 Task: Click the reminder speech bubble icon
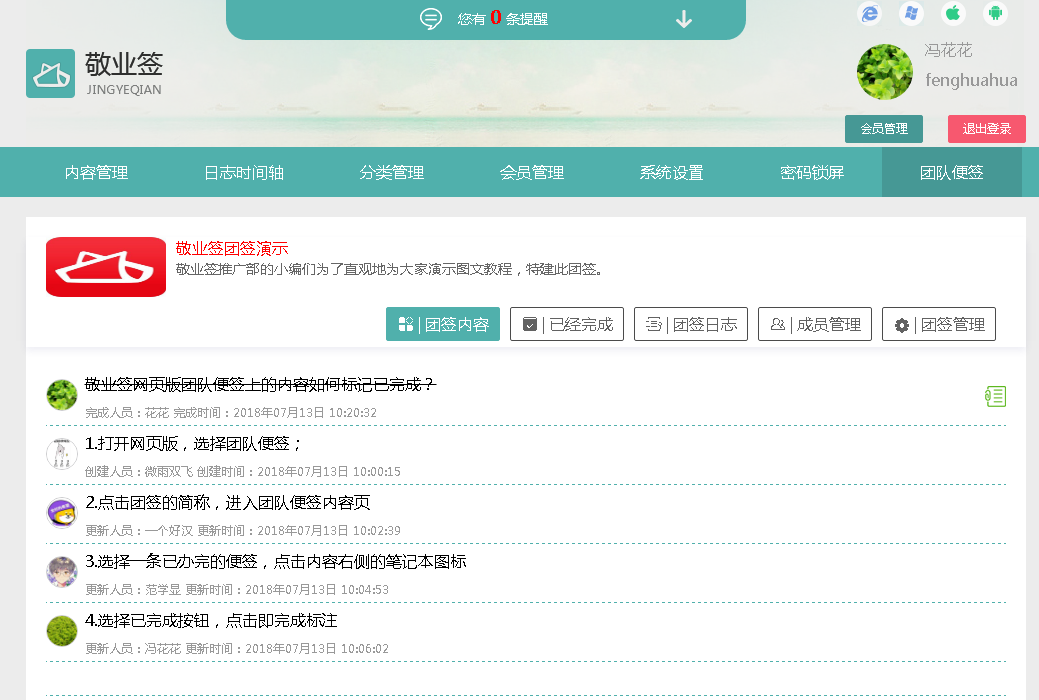[431, 19]
